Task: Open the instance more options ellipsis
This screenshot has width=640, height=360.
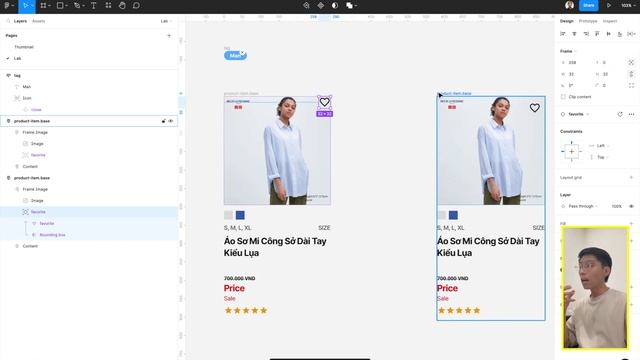Action: click(x=631, y=114)
